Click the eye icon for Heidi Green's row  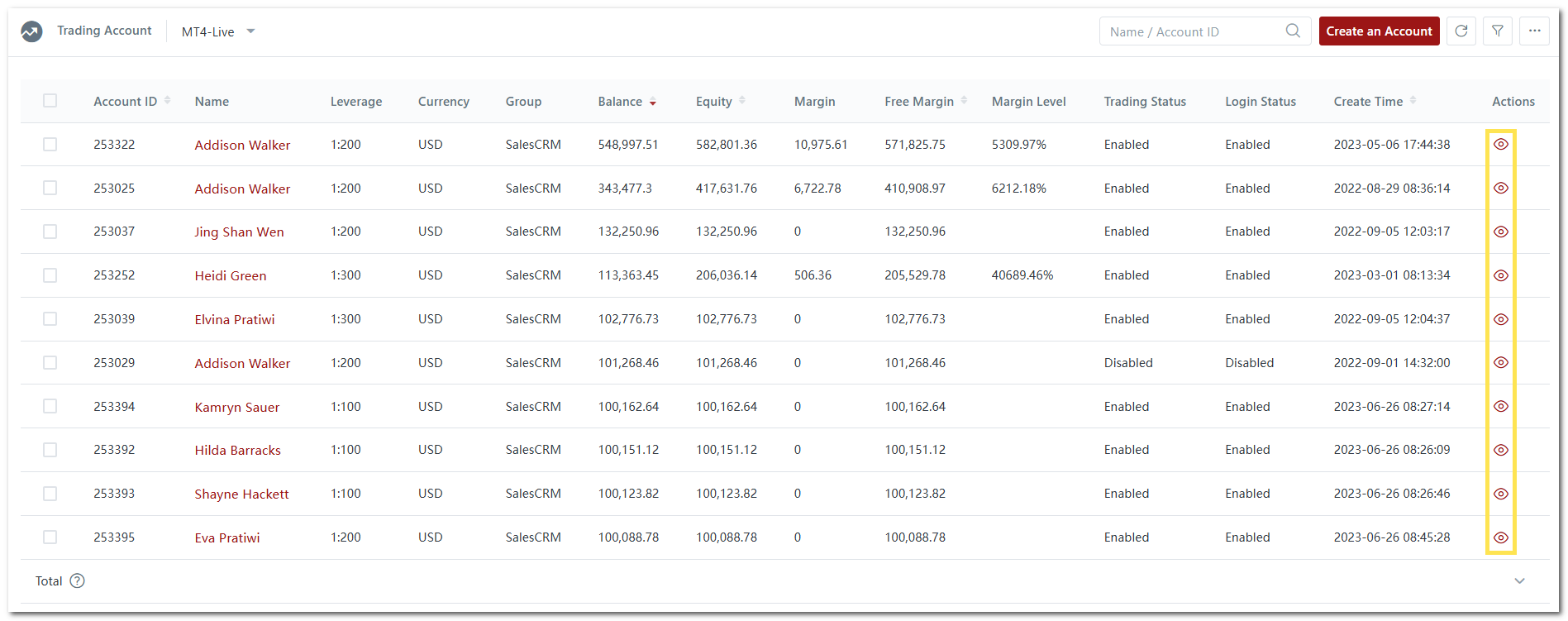pos(1500,275)
